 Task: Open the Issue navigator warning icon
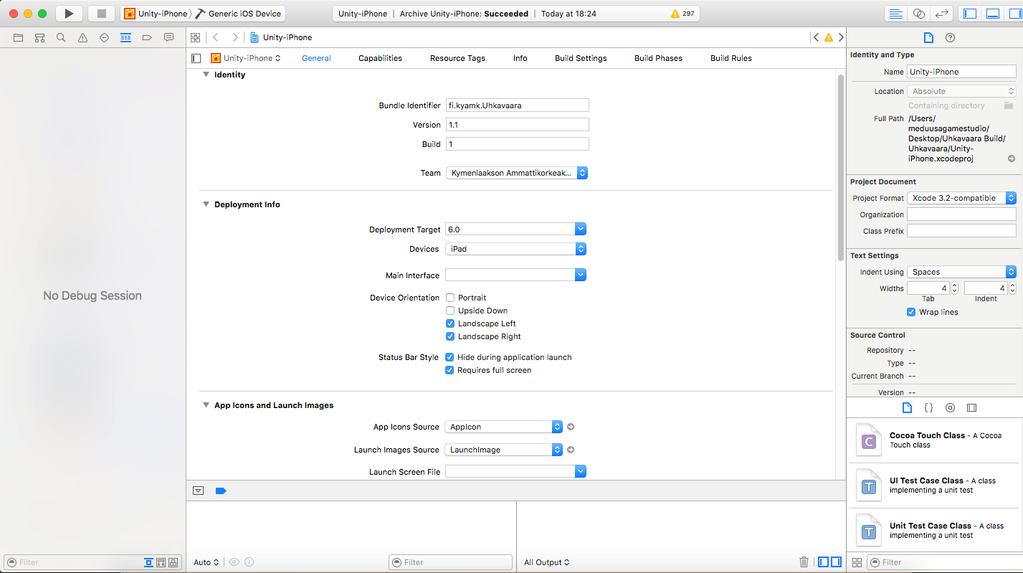pyautogui.click(x=82, y=38)
